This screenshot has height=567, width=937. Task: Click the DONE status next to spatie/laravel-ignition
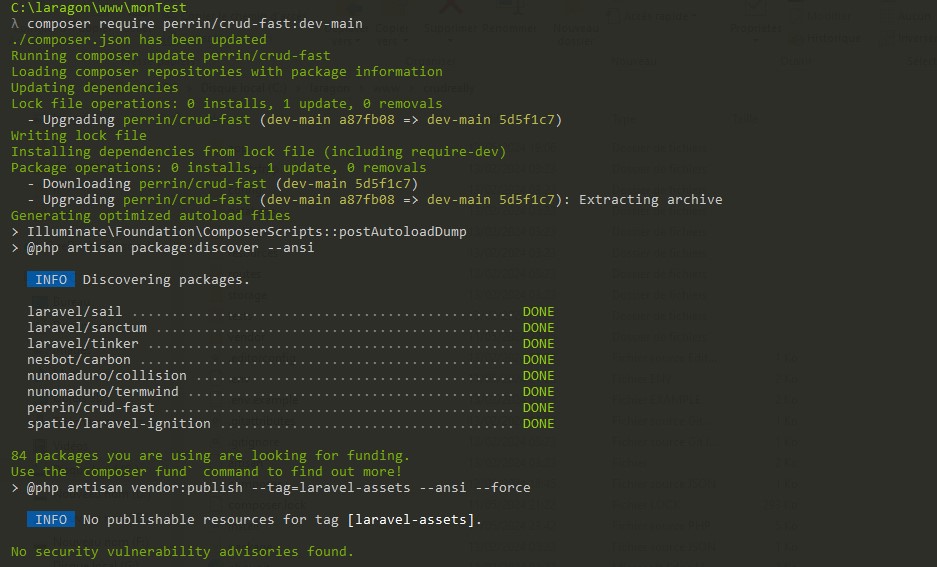pos(538,424)
